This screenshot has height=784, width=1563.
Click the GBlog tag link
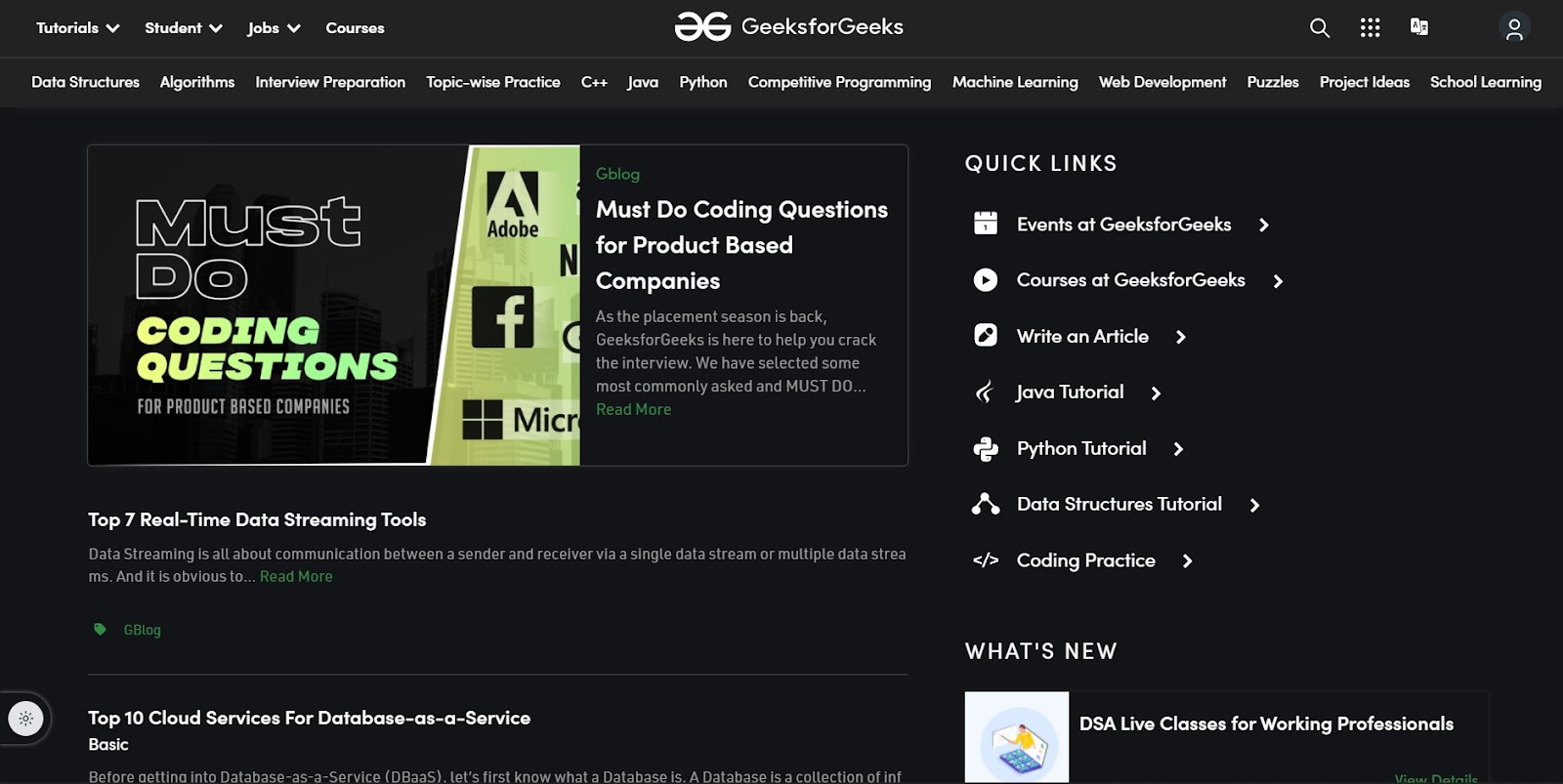pos(142,630)
